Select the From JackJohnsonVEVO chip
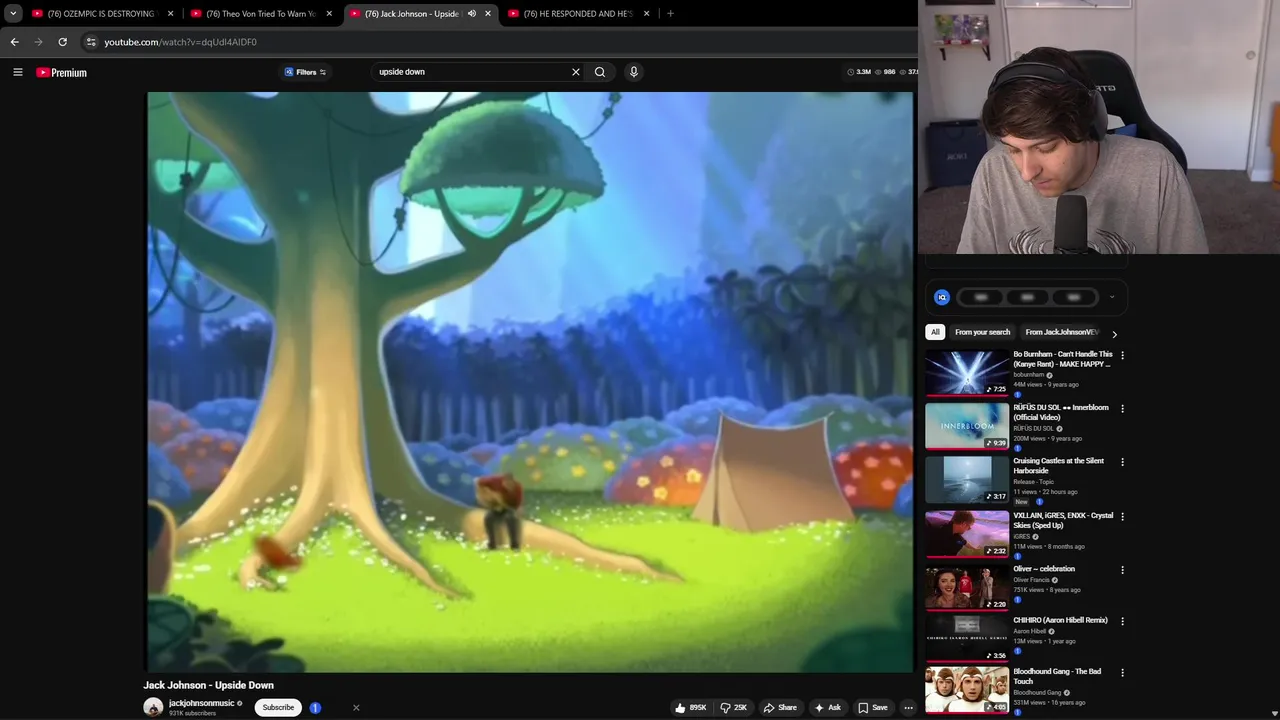1280x720 pixels. pos(1062,332)
